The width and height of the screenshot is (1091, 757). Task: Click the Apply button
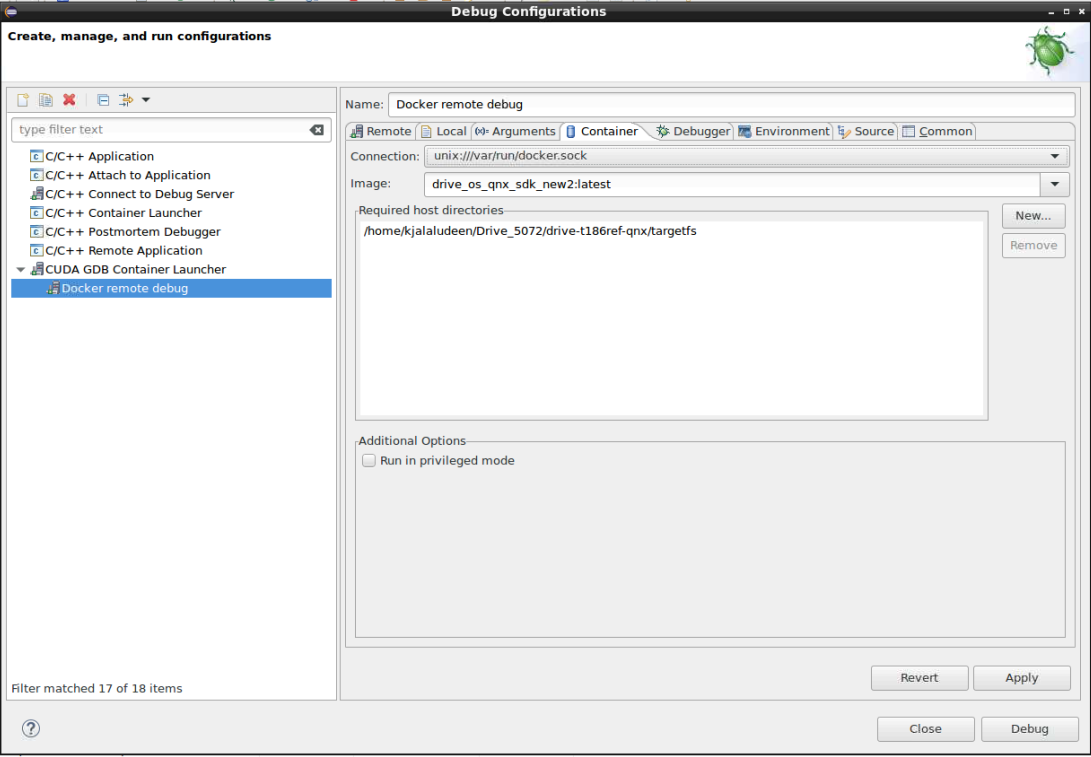[x=1021, y=677]
